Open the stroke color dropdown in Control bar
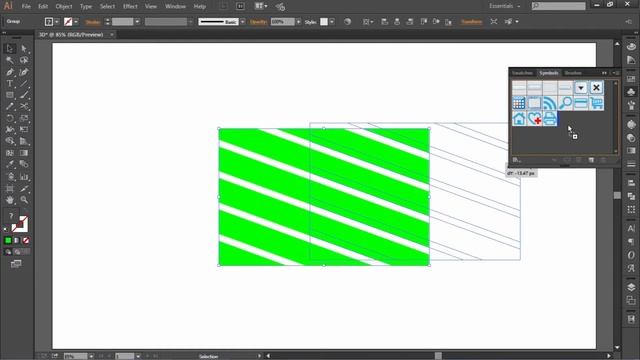Screen dimensions: 640x360 point(76,22)
